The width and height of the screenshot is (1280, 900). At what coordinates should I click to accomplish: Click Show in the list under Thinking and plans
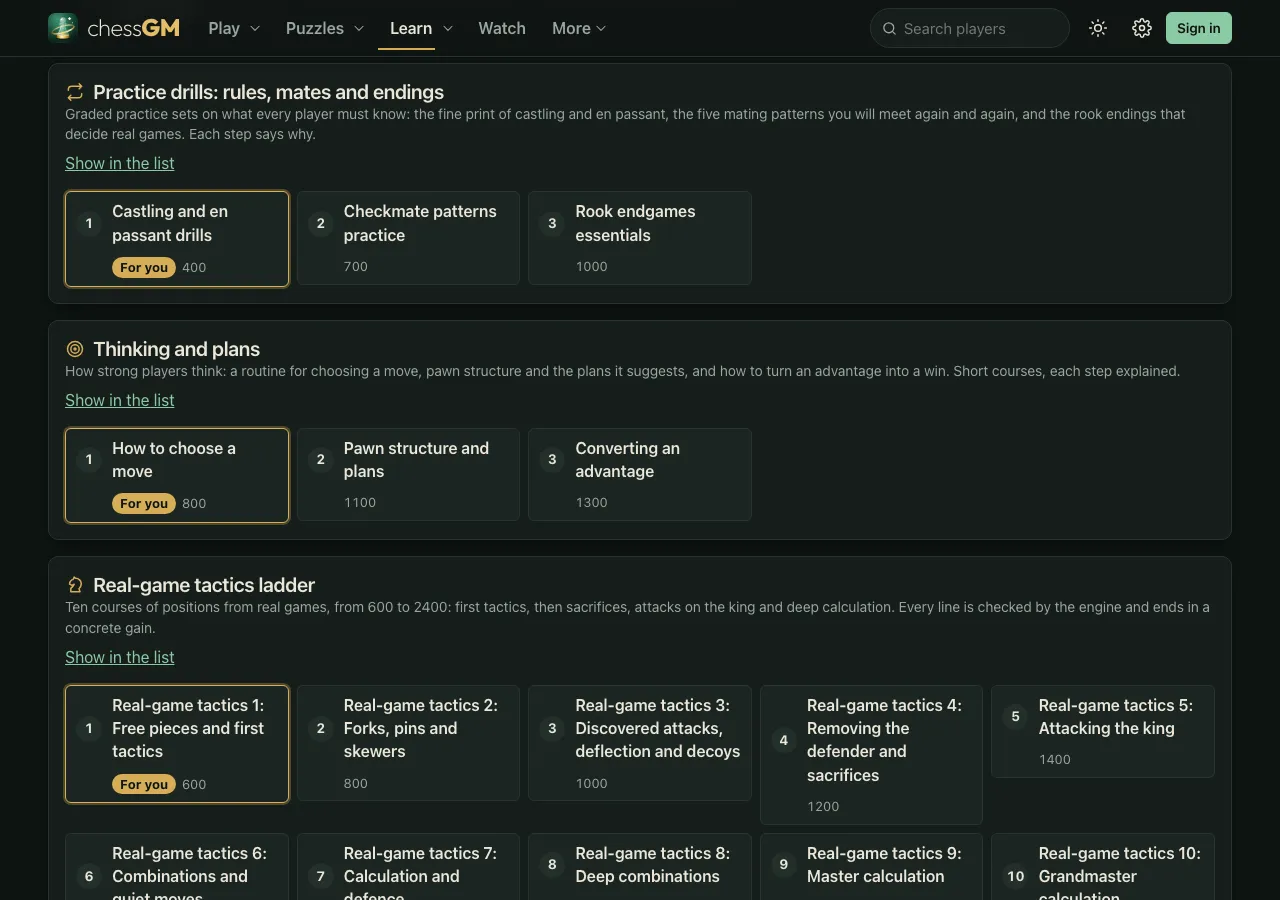120,400
